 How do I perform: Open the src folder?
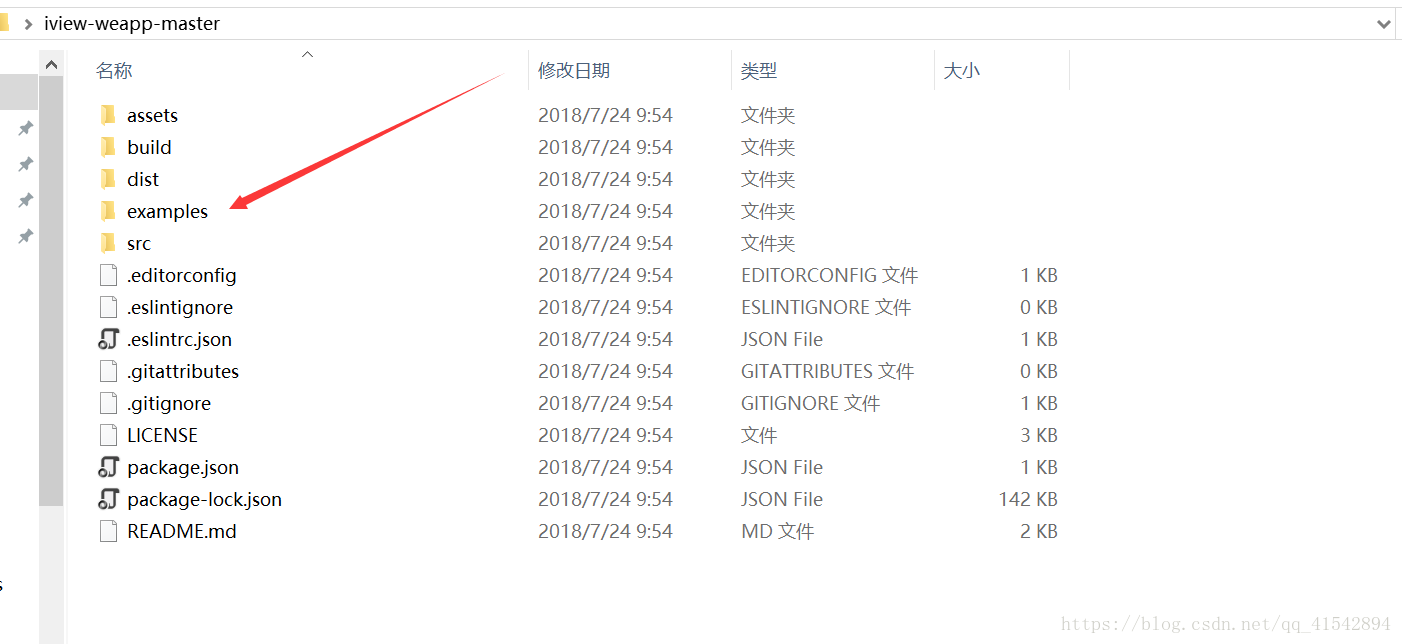tap(138, 243)
